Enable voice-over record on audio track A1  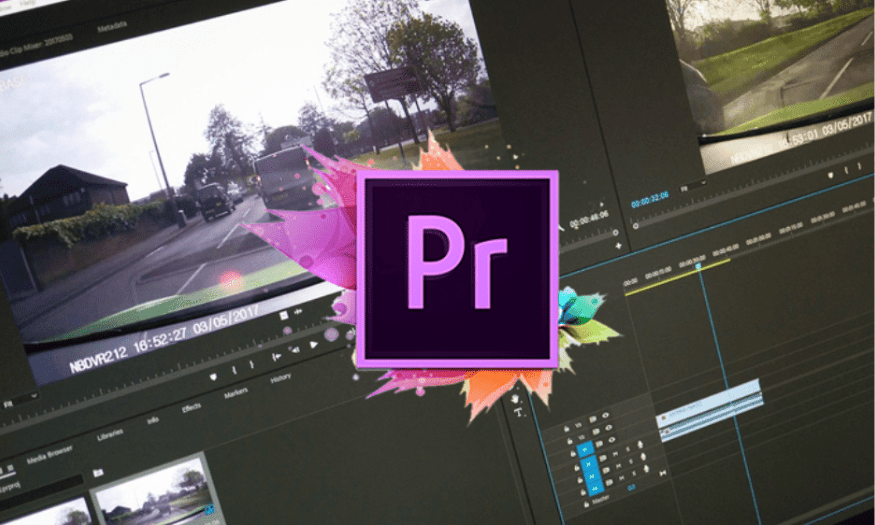coord(640,445)
